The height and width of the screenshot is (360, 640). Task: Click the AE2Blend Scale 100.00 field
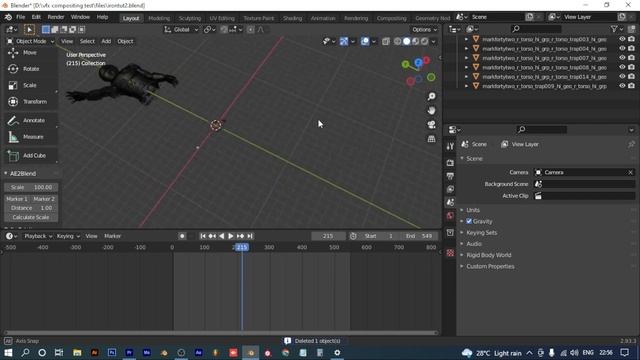pos(31,187)
